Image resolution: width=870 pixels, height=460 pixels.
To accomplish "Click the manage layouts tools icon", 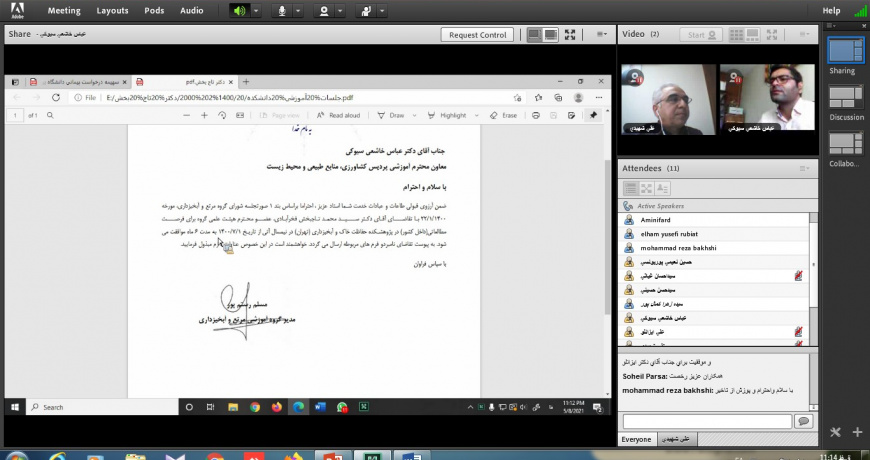I will [836, 432].
